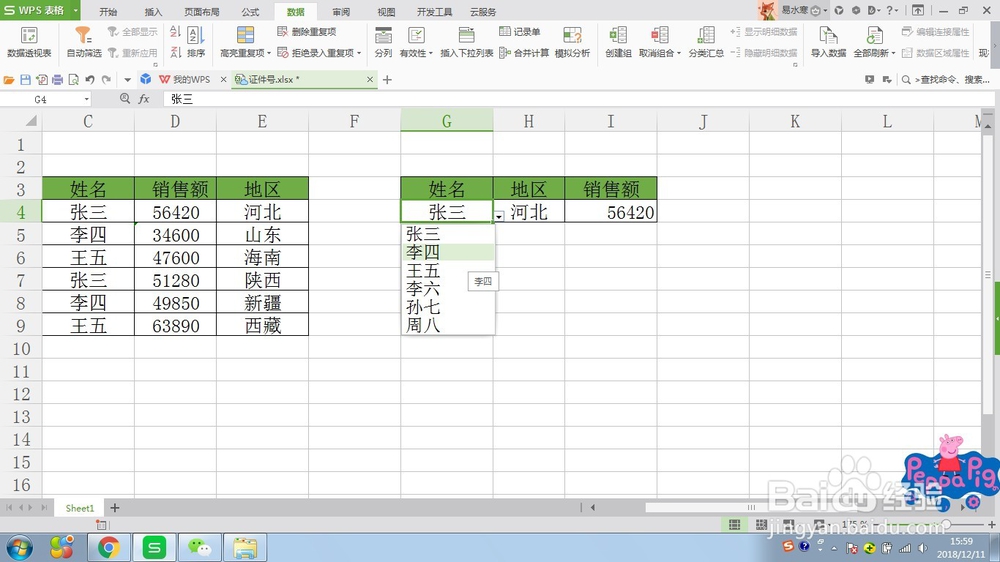Open the 公式 ribbon tab
The image size is (1000, 562).
(x=250, y=11)
